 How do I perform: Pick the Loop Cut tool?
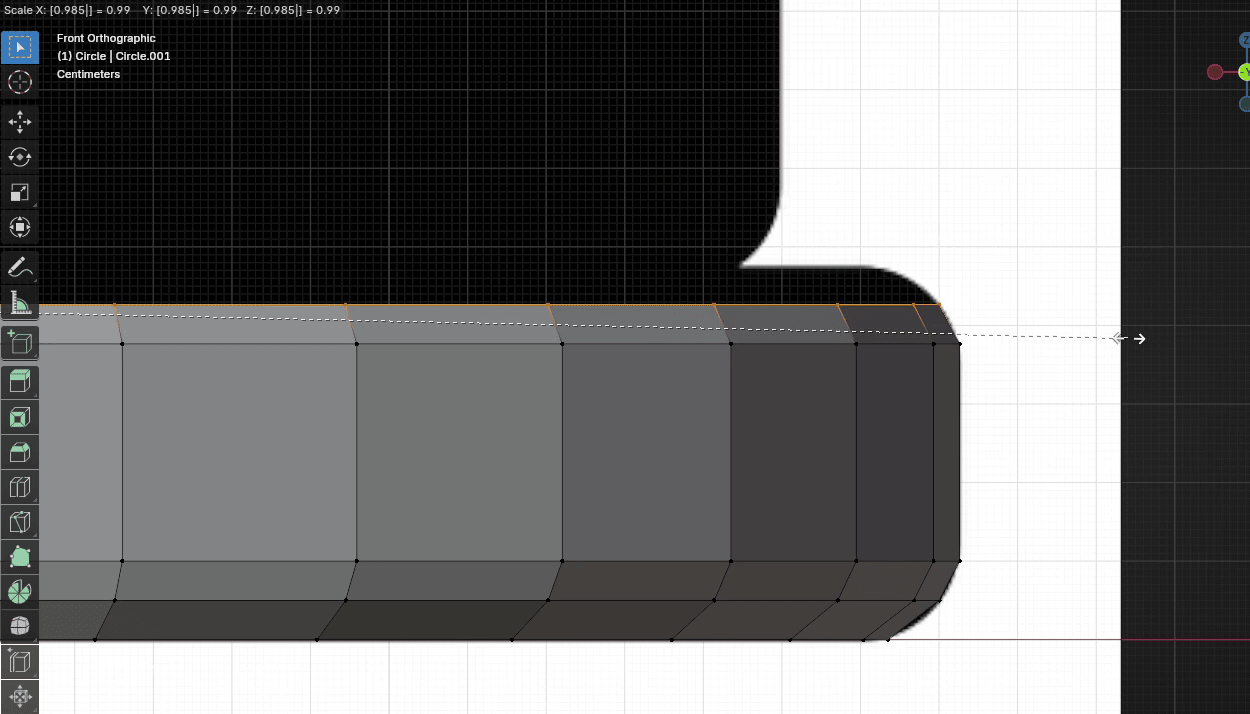[x=20, y=487]
